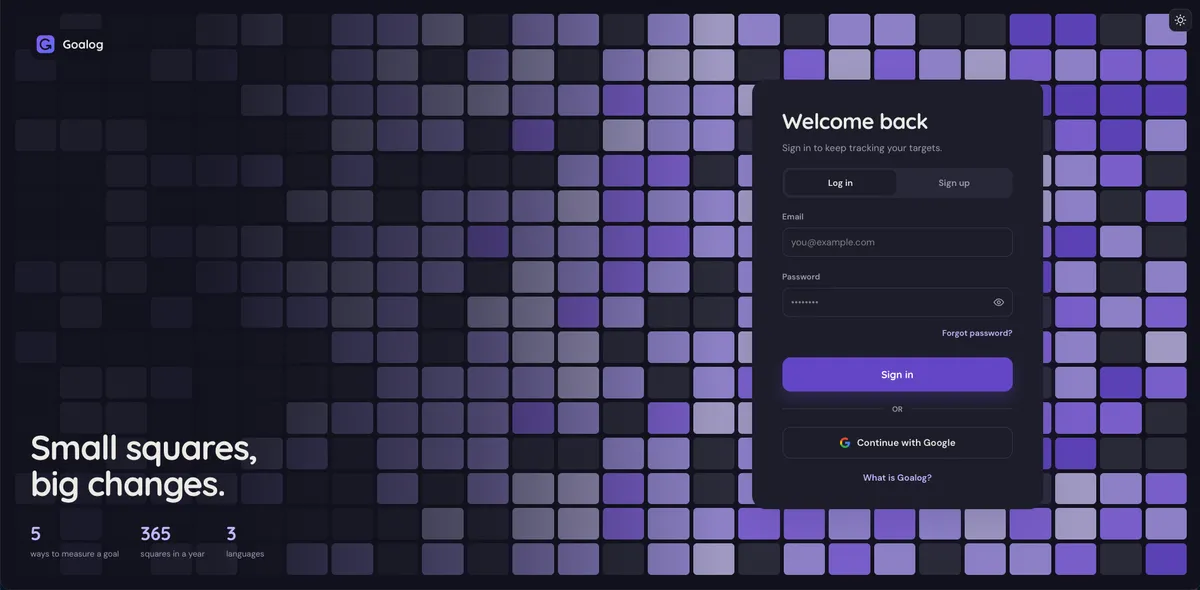The width and height of the screenshot is (1200, 590).
Task: Toggle the light theme sun icon
Action: [x=1180, y=20]
